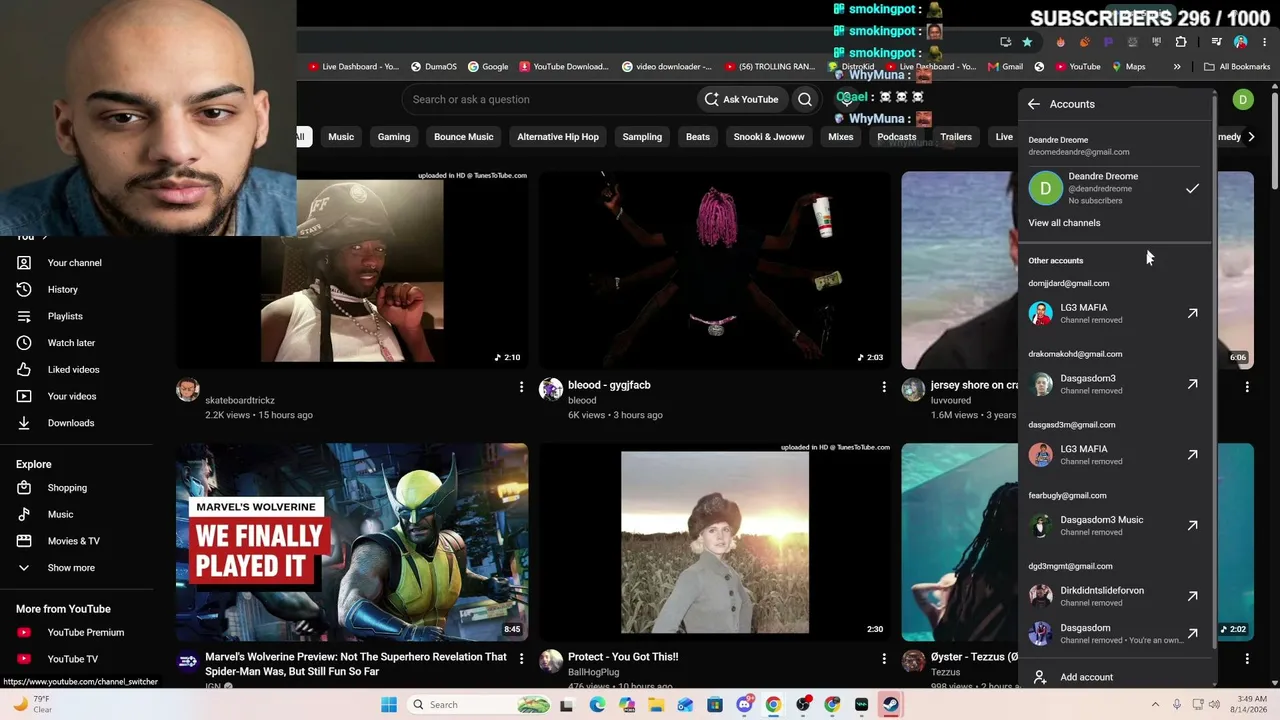
Task: Select the Music category chip
Action: tap(341, 137)
